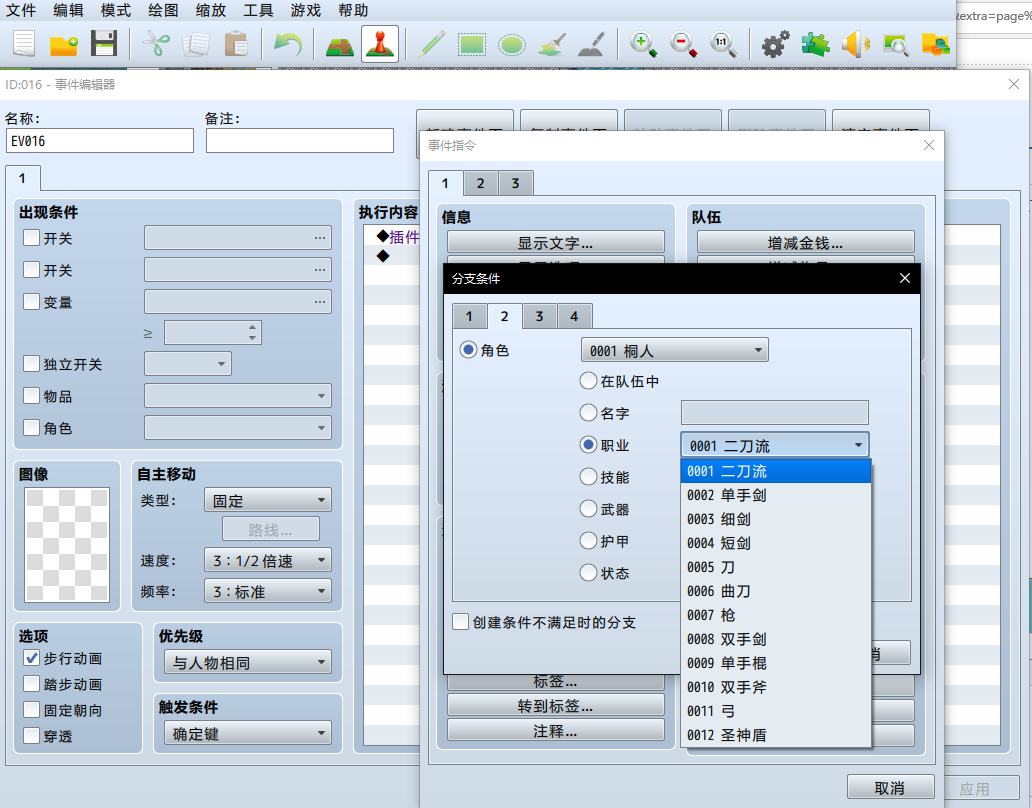The height and width of the screenshot is (808, 1032).
Task: Open project with the folder icon
Action: tap(64, 44)
